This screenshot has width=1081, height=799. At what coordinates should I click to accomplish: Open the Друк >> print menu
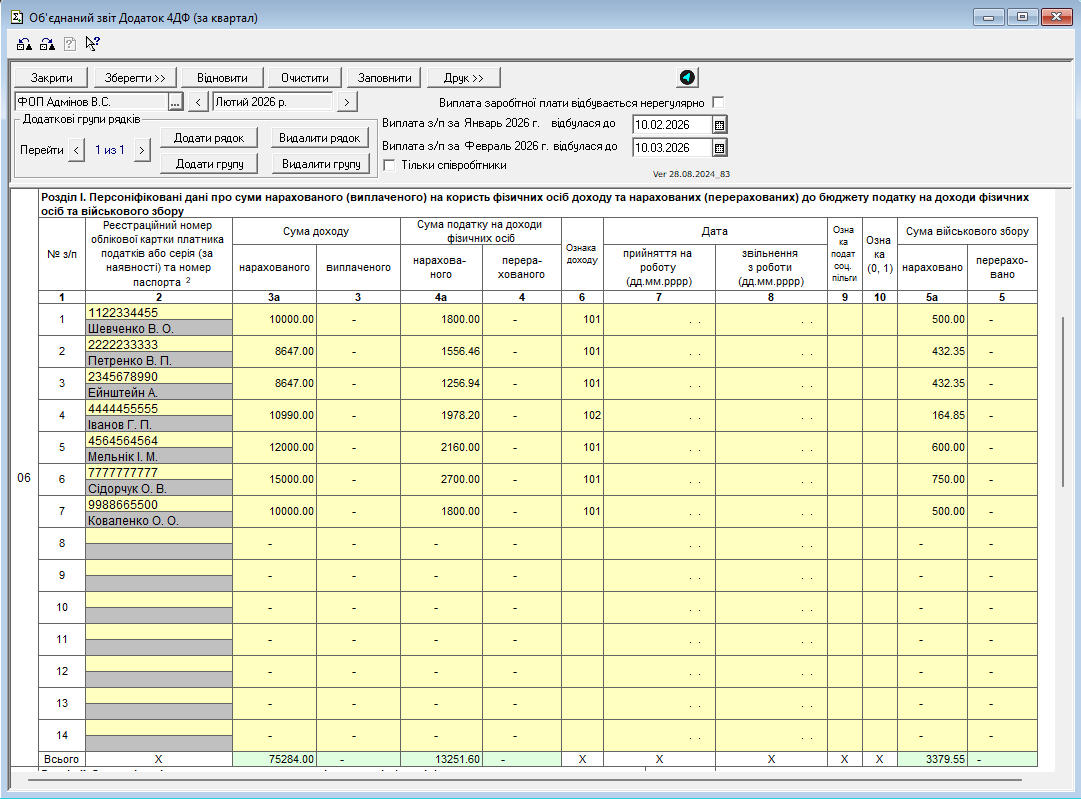(x=464, y=78)
